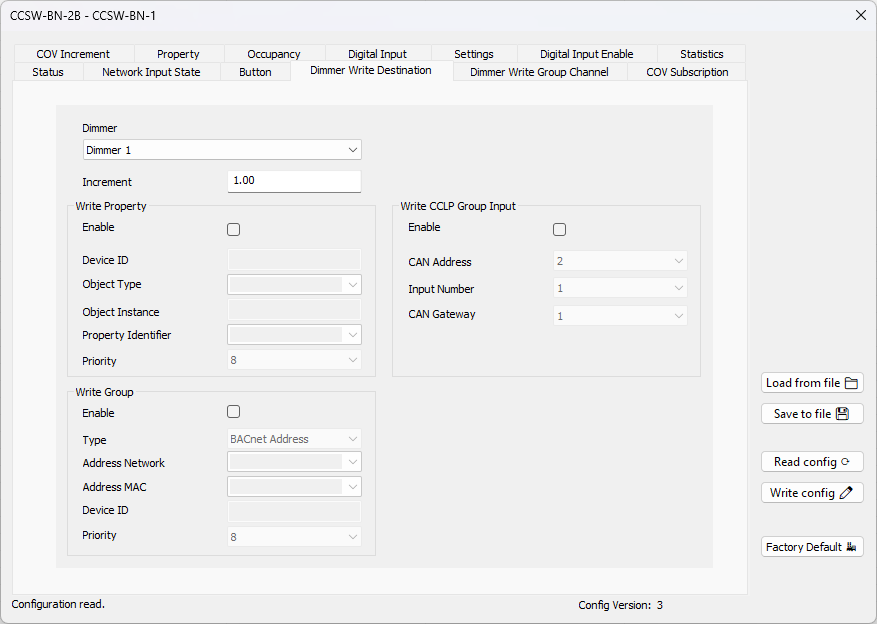
Task: Click the factory icon on Factory Default
Action: (x=851, y=547)
